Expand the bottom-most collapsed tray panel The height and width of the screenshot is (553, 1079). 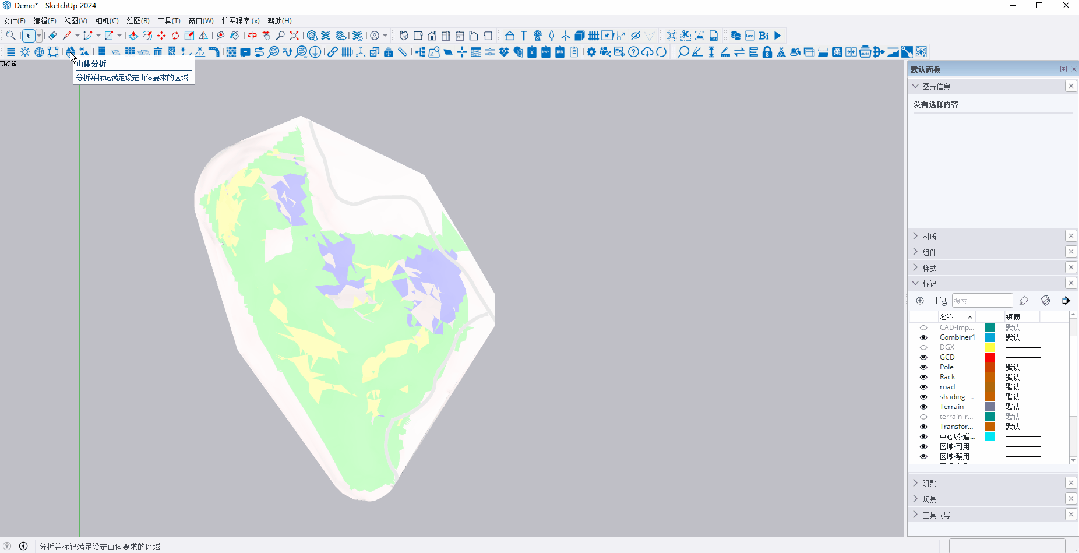[x=916, y=514]
